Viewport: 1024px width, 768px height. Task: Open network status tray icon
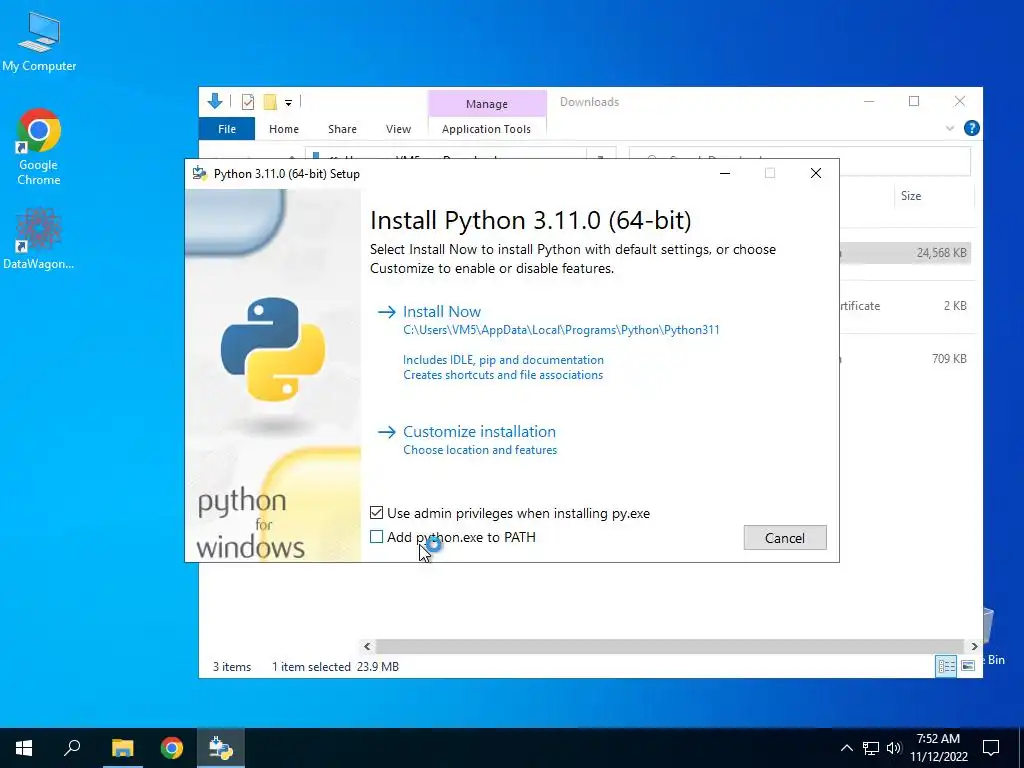871,748
